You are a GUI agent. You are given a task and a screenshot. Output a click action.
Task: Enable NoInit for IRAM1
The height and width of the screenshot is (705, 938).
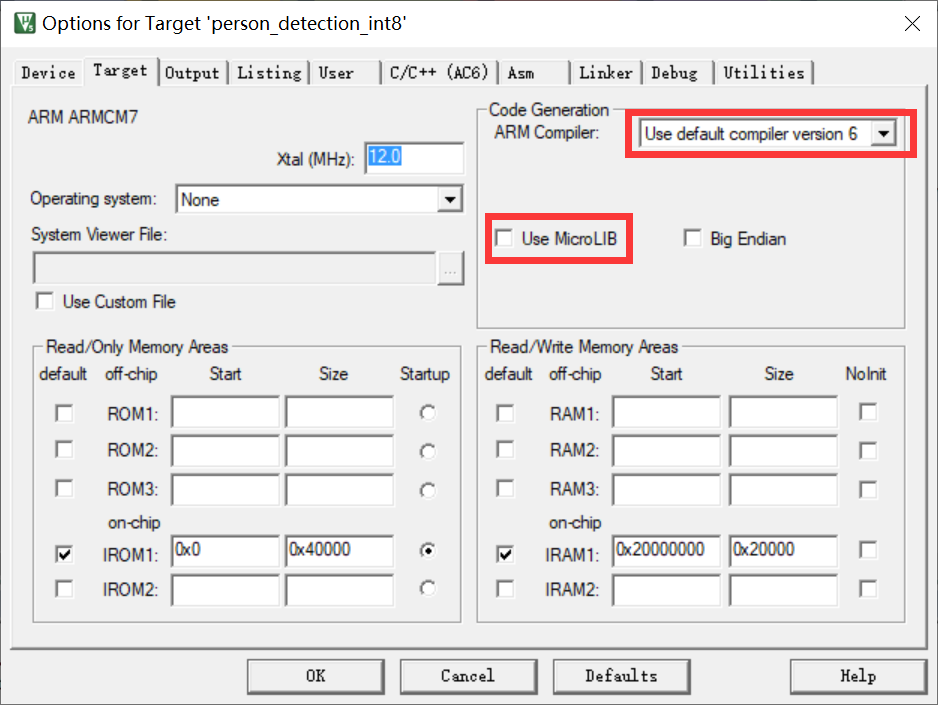[x=868, y=550]
